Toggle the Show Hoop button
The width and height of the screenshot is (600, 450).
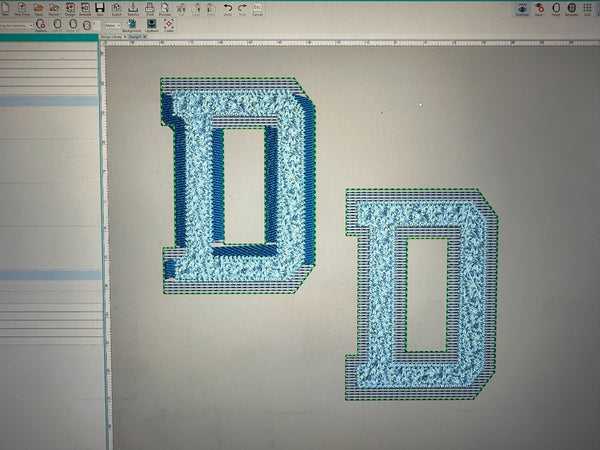coord(556,9)
